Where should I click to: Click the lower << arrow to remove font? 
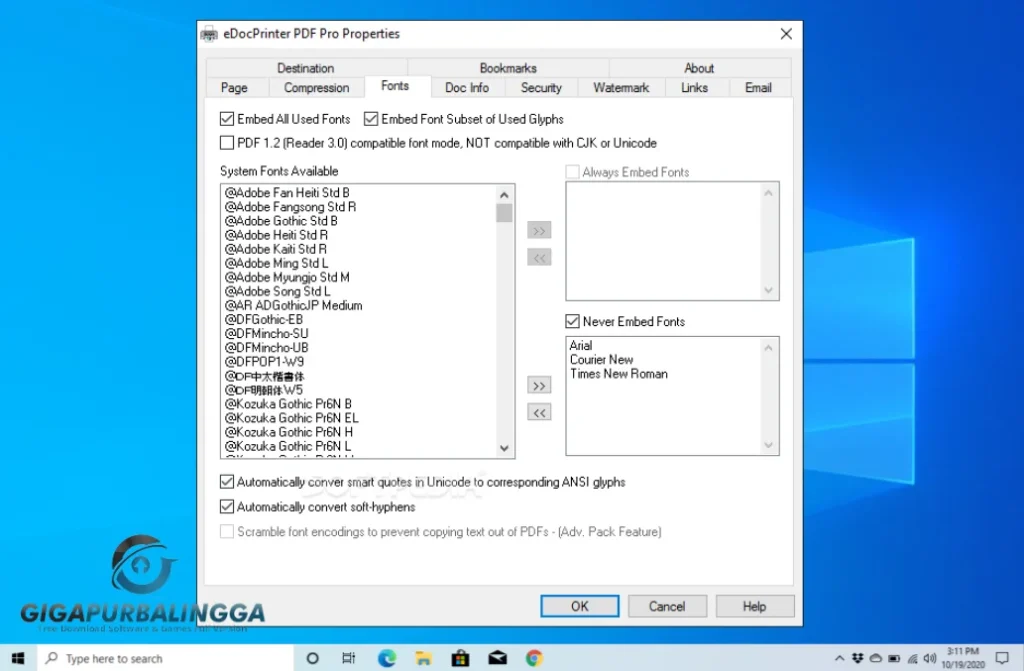pyautogui.click(x=539, y=412)
